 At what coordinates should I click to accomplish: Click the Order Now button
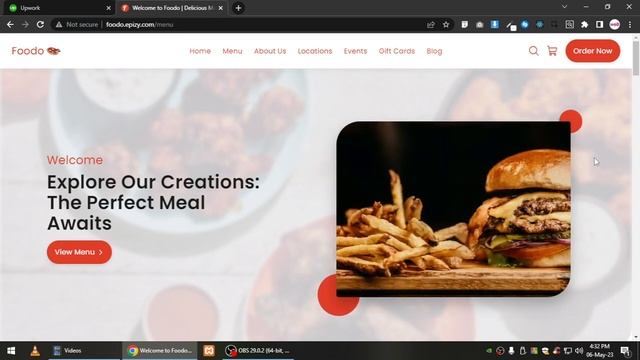tap(593, 51)
